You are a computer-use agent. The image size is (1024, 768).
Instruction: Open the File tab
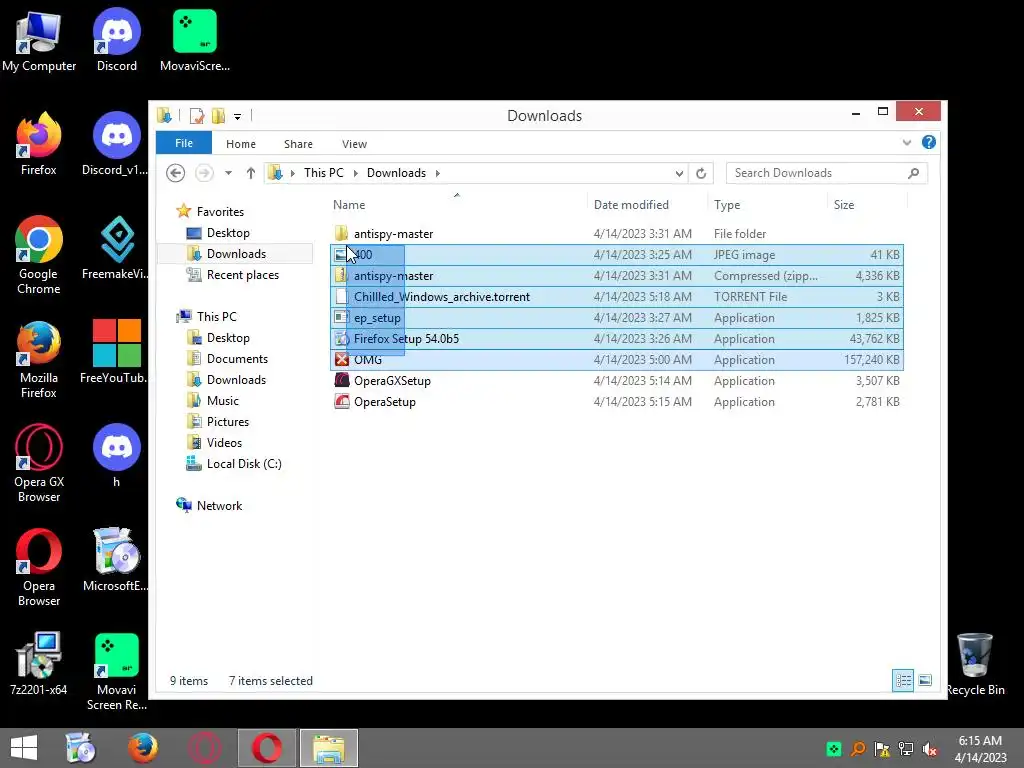tap(184, 143)
